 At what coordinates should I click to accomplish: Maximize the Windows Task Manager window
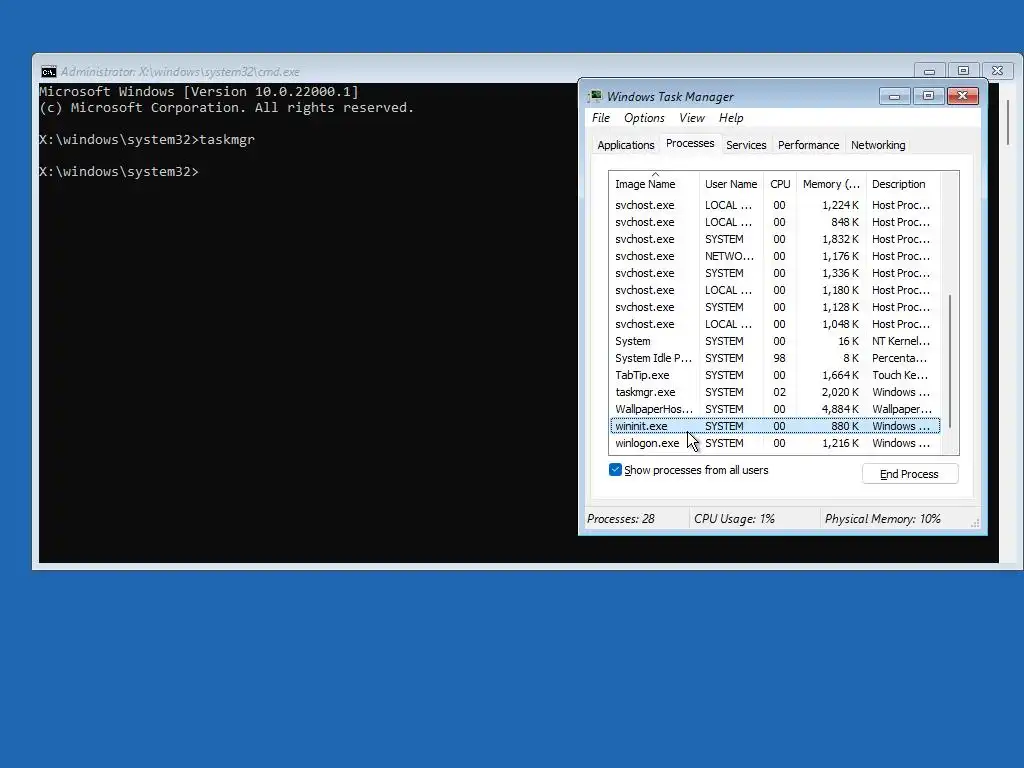928,97
